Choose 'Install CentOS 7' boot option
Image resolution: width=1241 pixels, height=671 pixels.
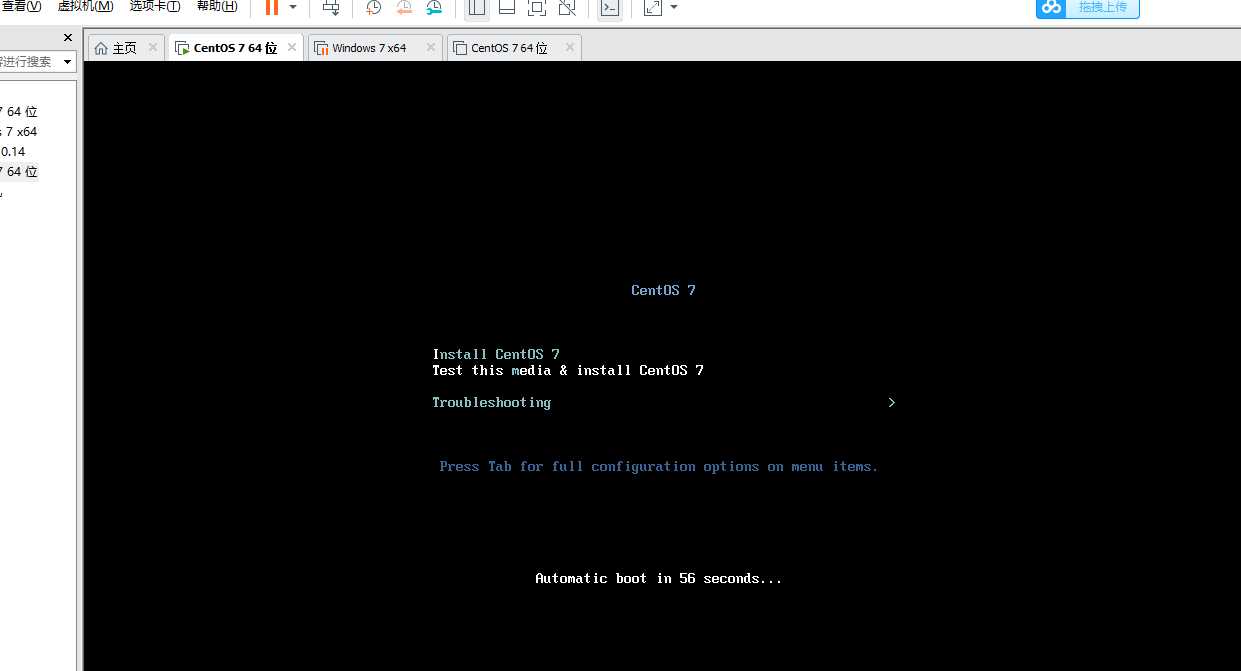(x=496, y=354)
